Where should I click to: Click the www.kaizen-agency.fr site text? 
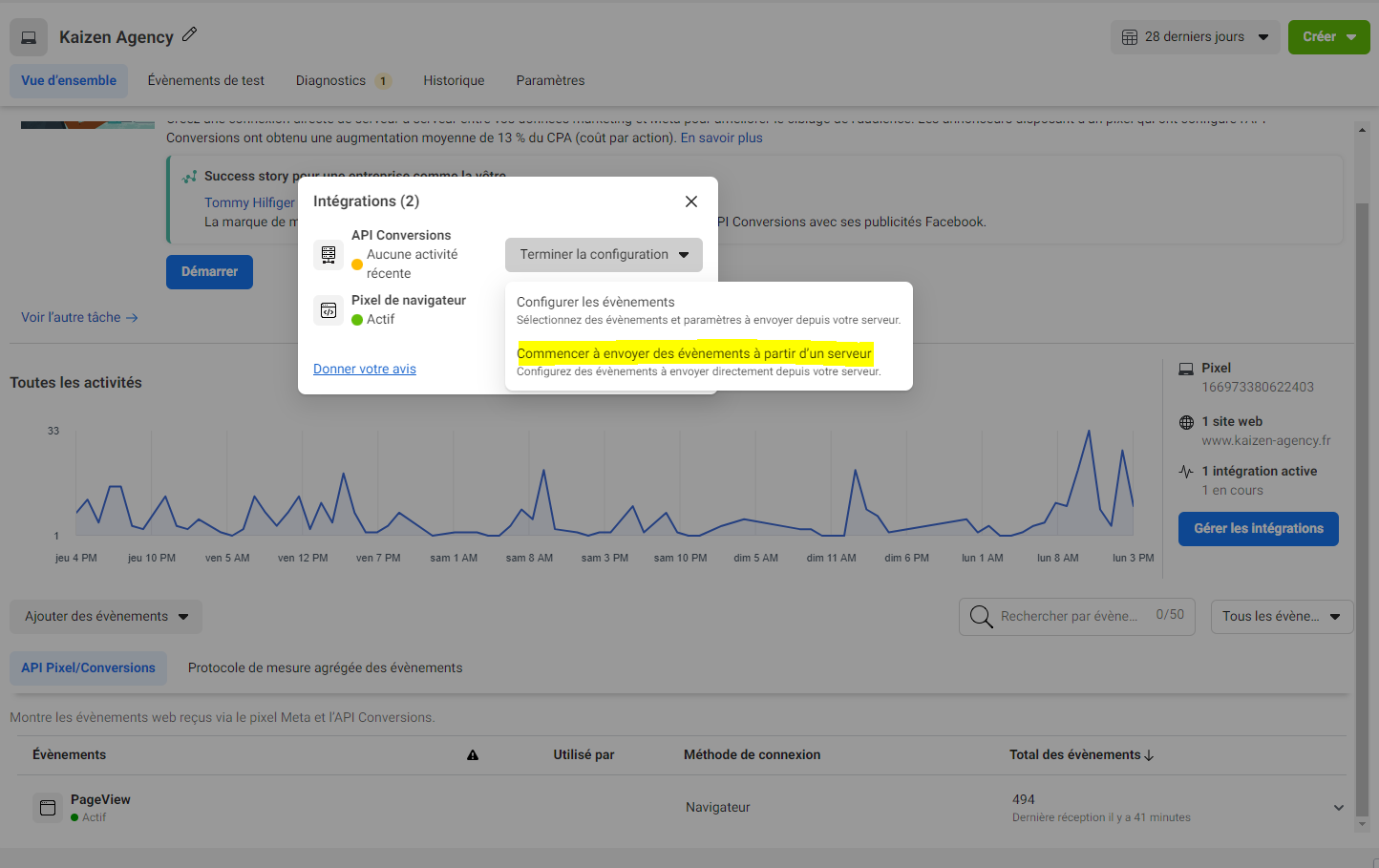pos(1265,441)
